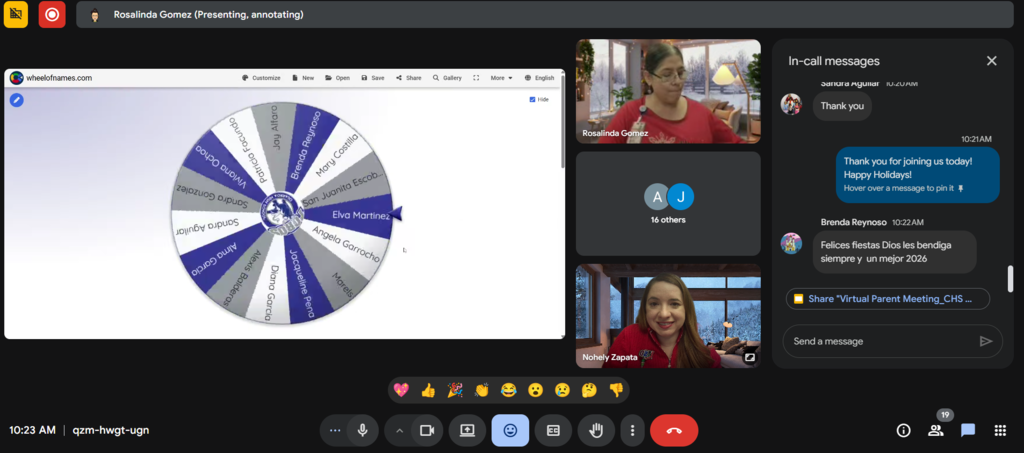
Task: Expand the More dropdown on wheelofnames
Action: [x=501, y=78]
